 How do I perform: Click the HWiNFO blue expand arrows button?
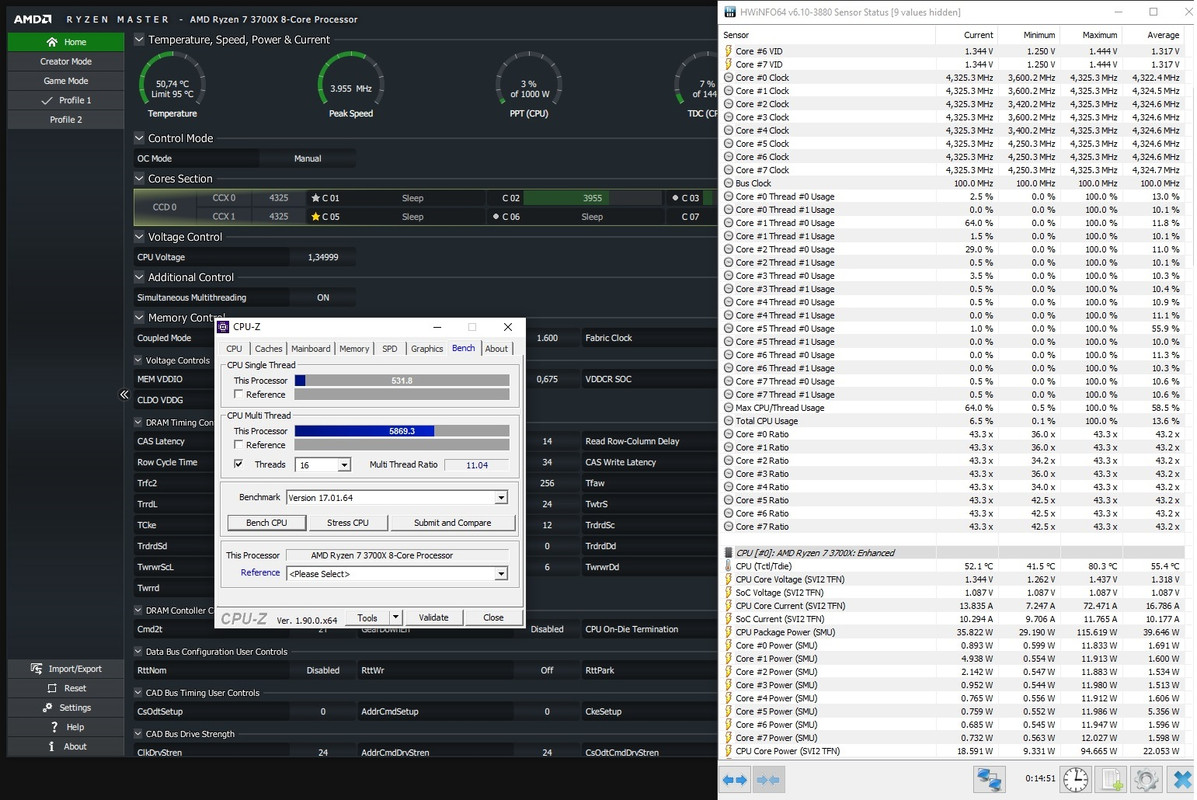click(735, 779)
